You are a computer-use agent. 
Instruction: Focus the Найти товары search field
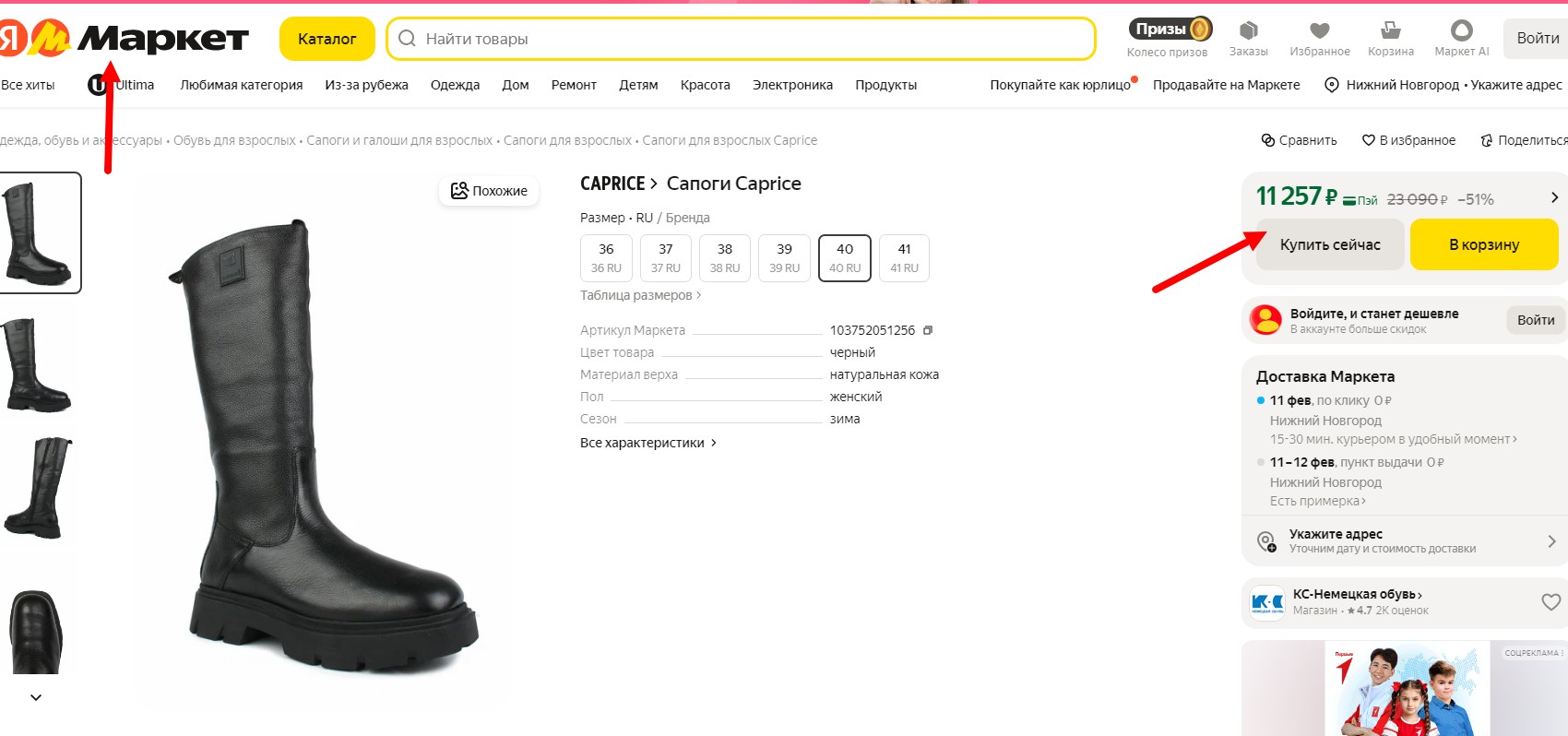(x=741, y=39)
